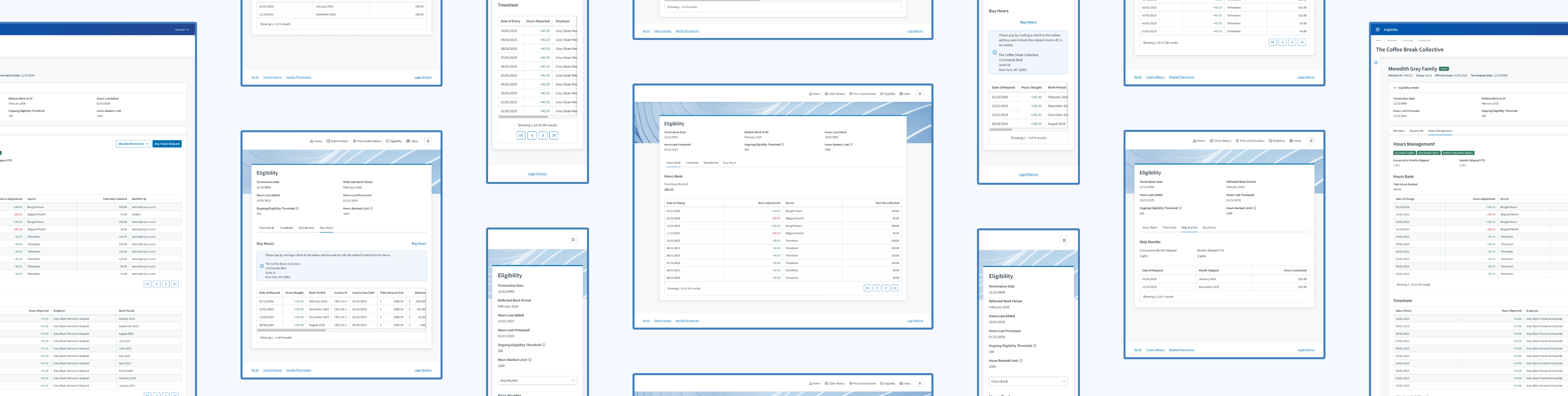Open the app grid launcher beside Eligibility header
This screenshot has height=396, width=1568.
(1377, 29)
